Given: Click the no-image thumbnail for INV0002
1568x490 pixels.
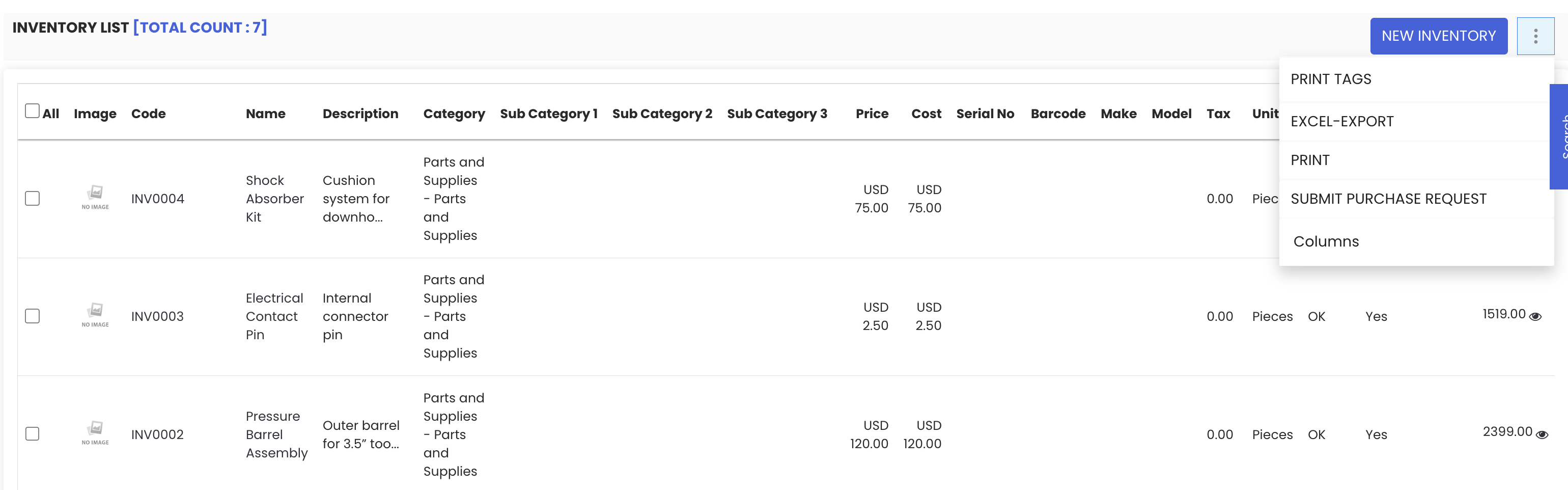Looking at the screenshot, I should pos(96,433).
